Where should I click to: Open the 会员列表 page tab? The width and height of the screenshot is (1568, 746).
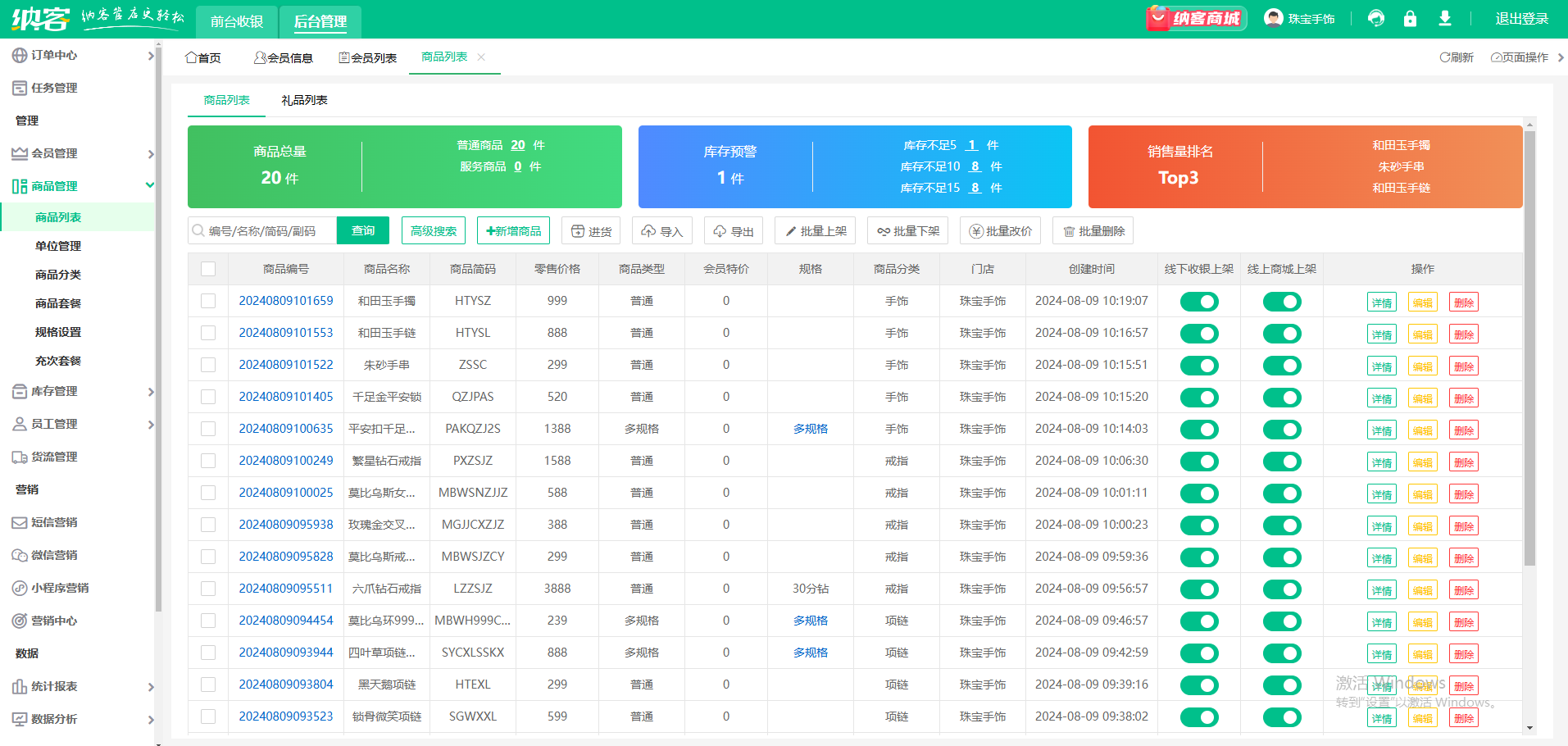[x=367, y=57]
